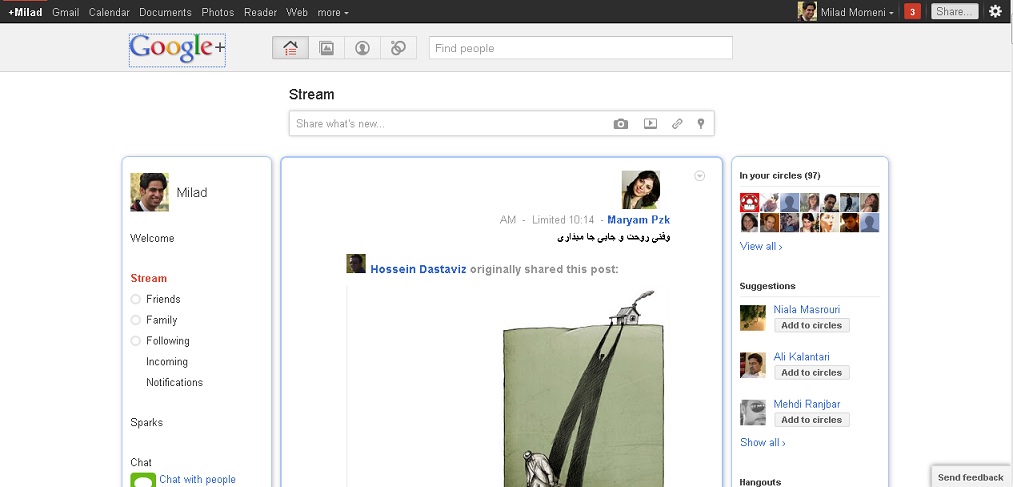Open Mehdi Ranjbar name link
The image size is (1013, 487).
point(807,404)
